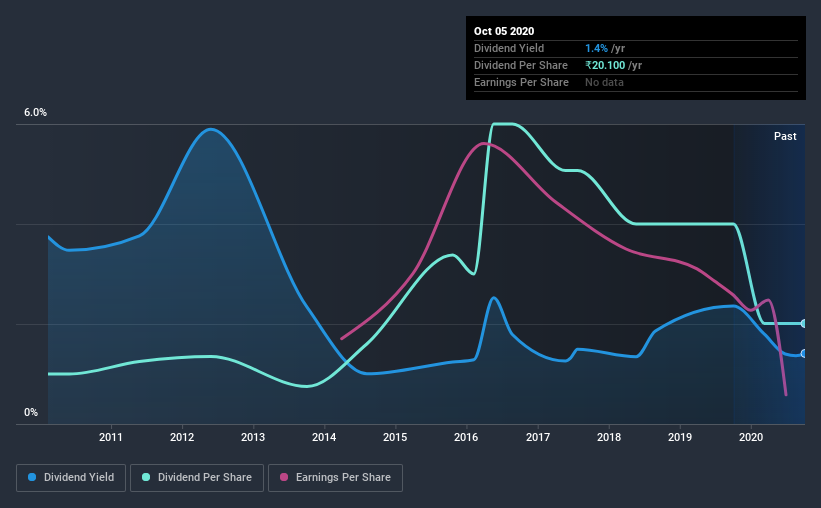Click the Earnings Per Share row label in tooltip
Viewport: 821px width, 508px height.
coord(521,83)
